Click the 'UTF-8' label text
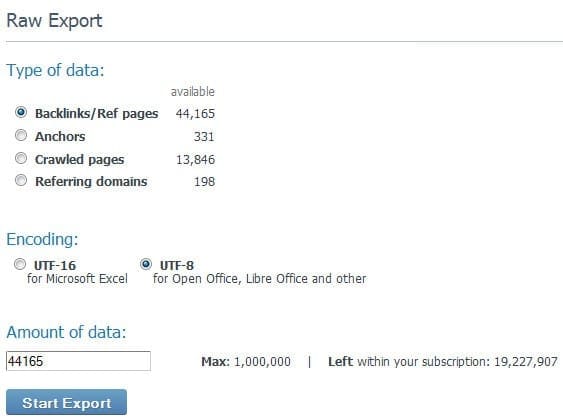Viewport: 563px width, 419px height. coord(177,266)
